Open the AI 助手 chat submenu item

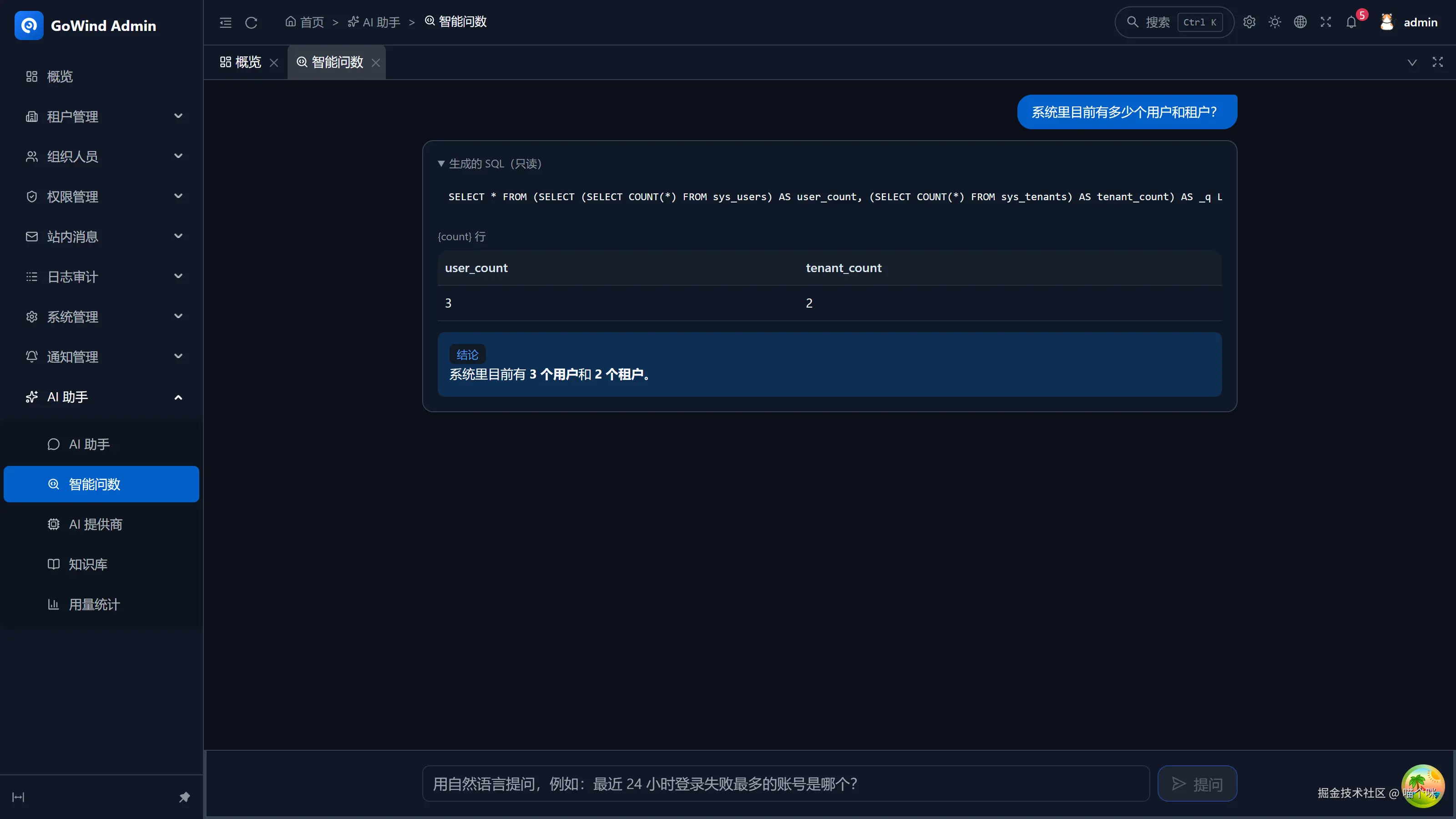point(102,444)
